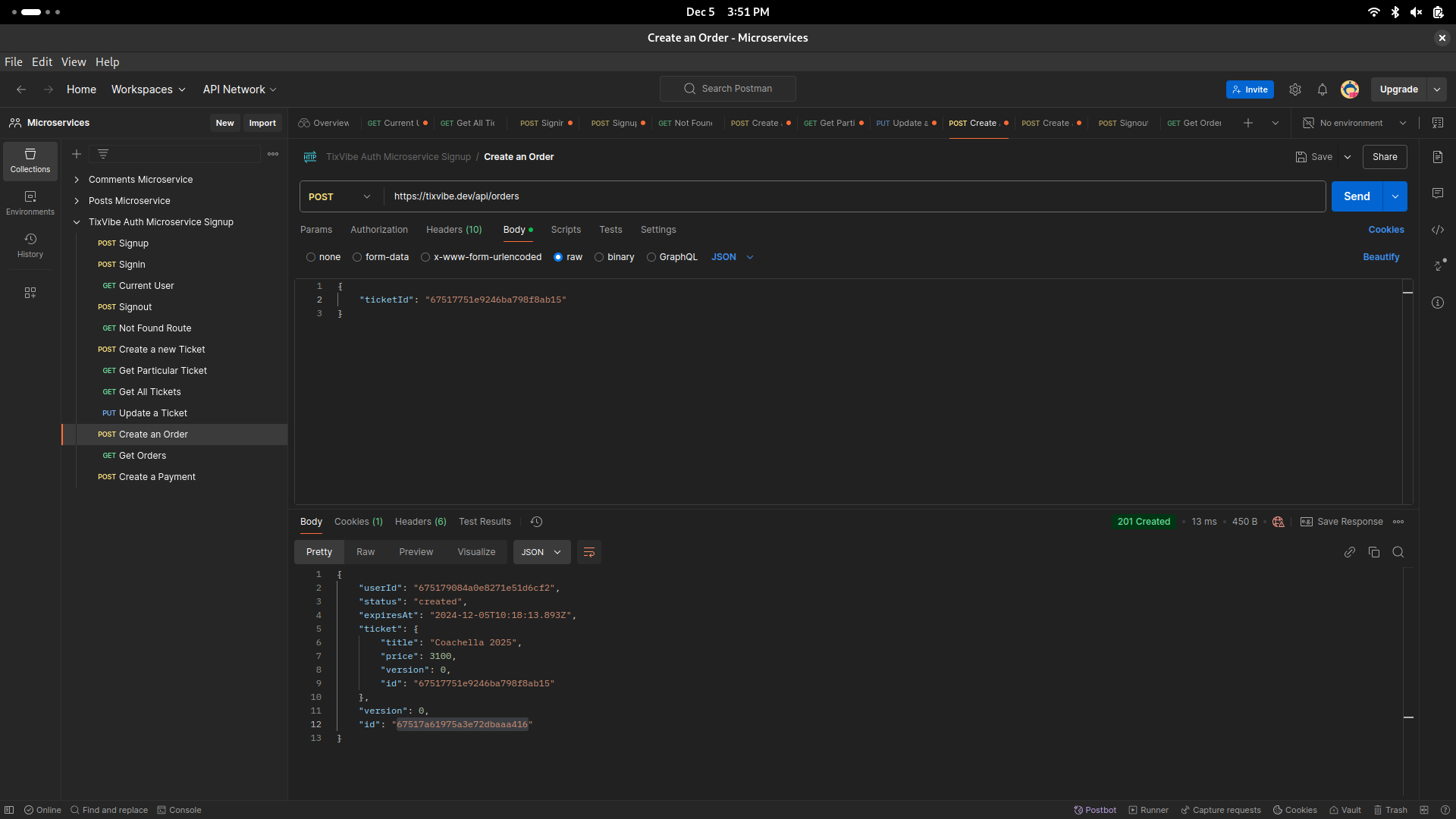Click the Copy response icon
Screen dimensions: 1456x819
pyautogui.click(x=1374, y=552)
